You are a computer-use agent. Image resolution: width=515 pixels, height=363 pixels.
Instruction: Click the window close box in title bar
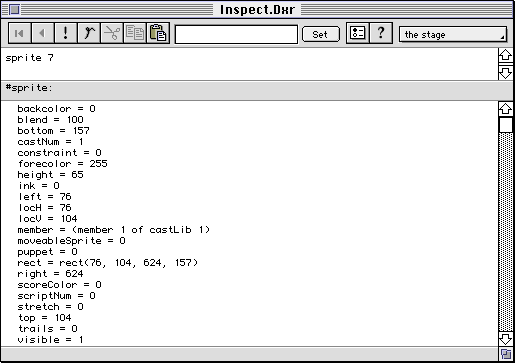coord(14,10)
